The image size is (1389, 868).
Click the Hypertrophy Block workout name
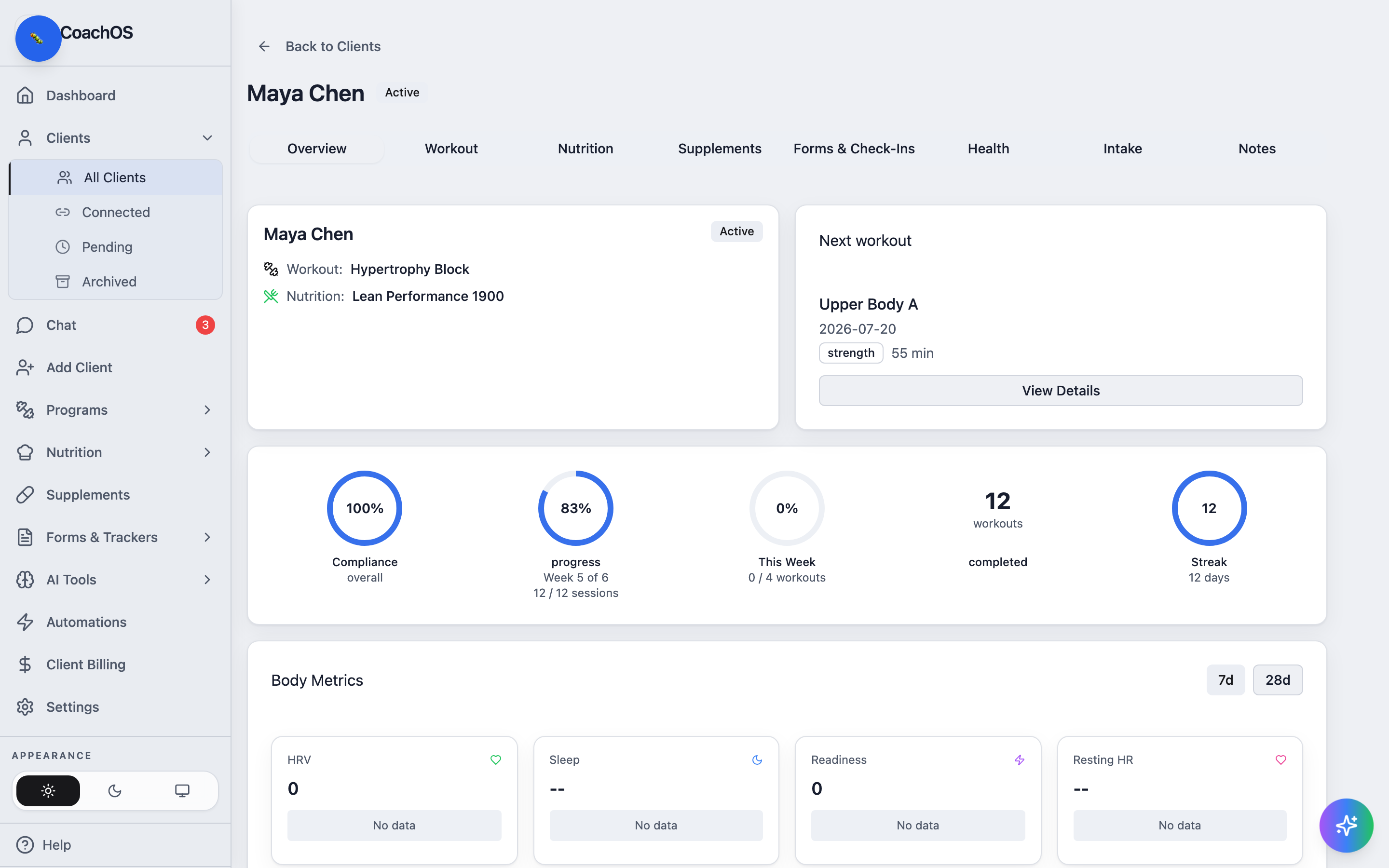pyautogui.click(x=410, y=269)
